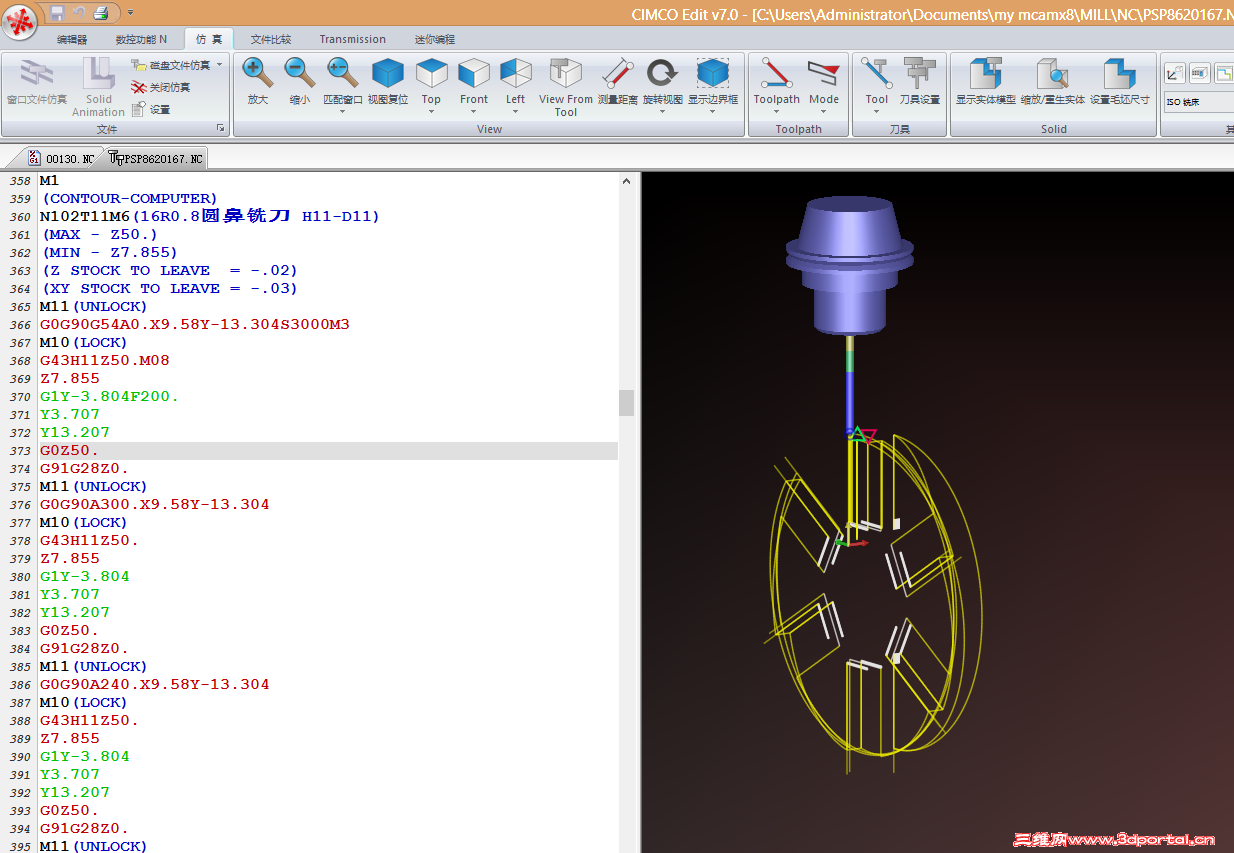Screen dimensions: 1234x853
Task: Switch to the 文件比较 ribbon tab
Action: (271, 39)
